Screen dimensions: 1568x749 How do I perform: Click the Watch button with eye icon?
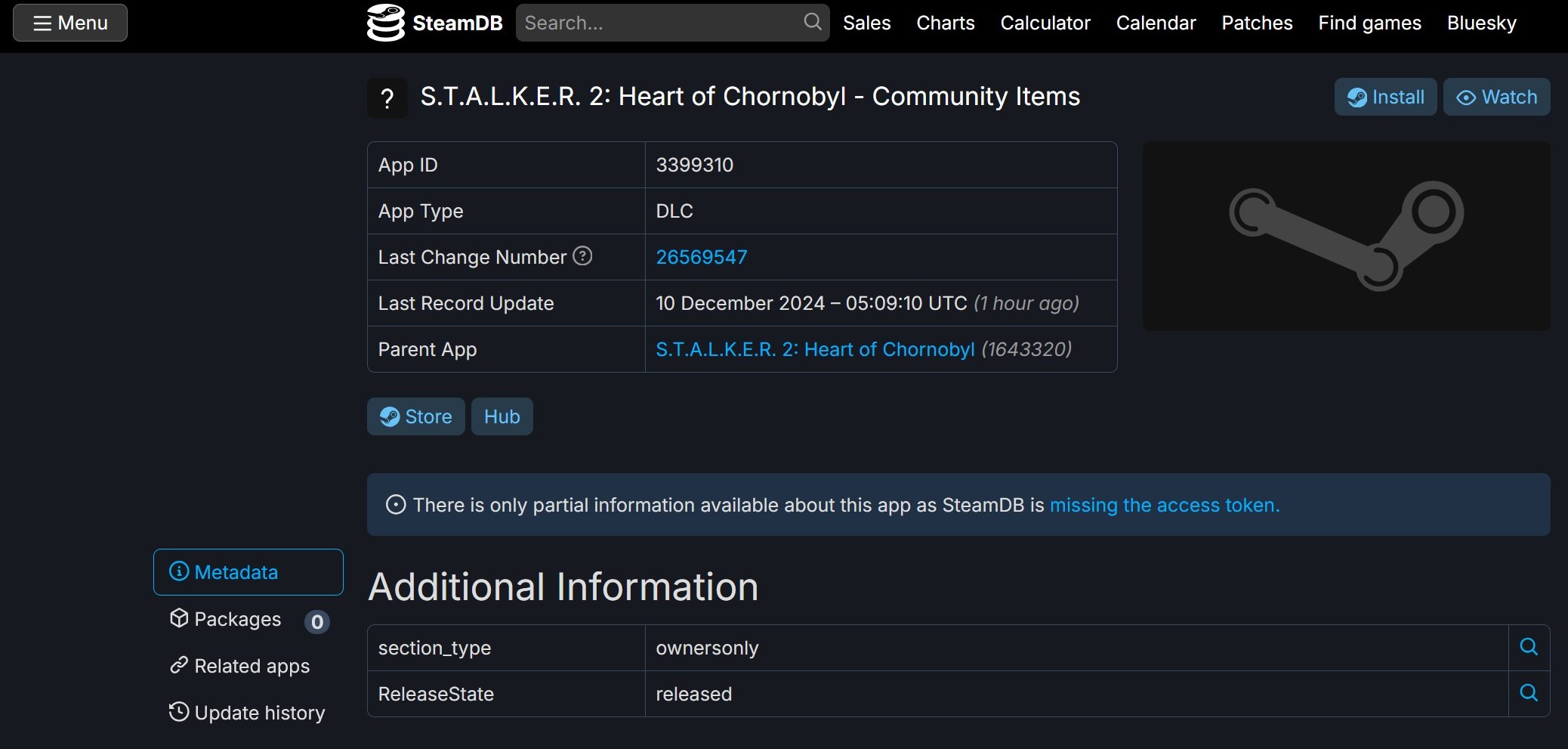[x=1497, y=97]
